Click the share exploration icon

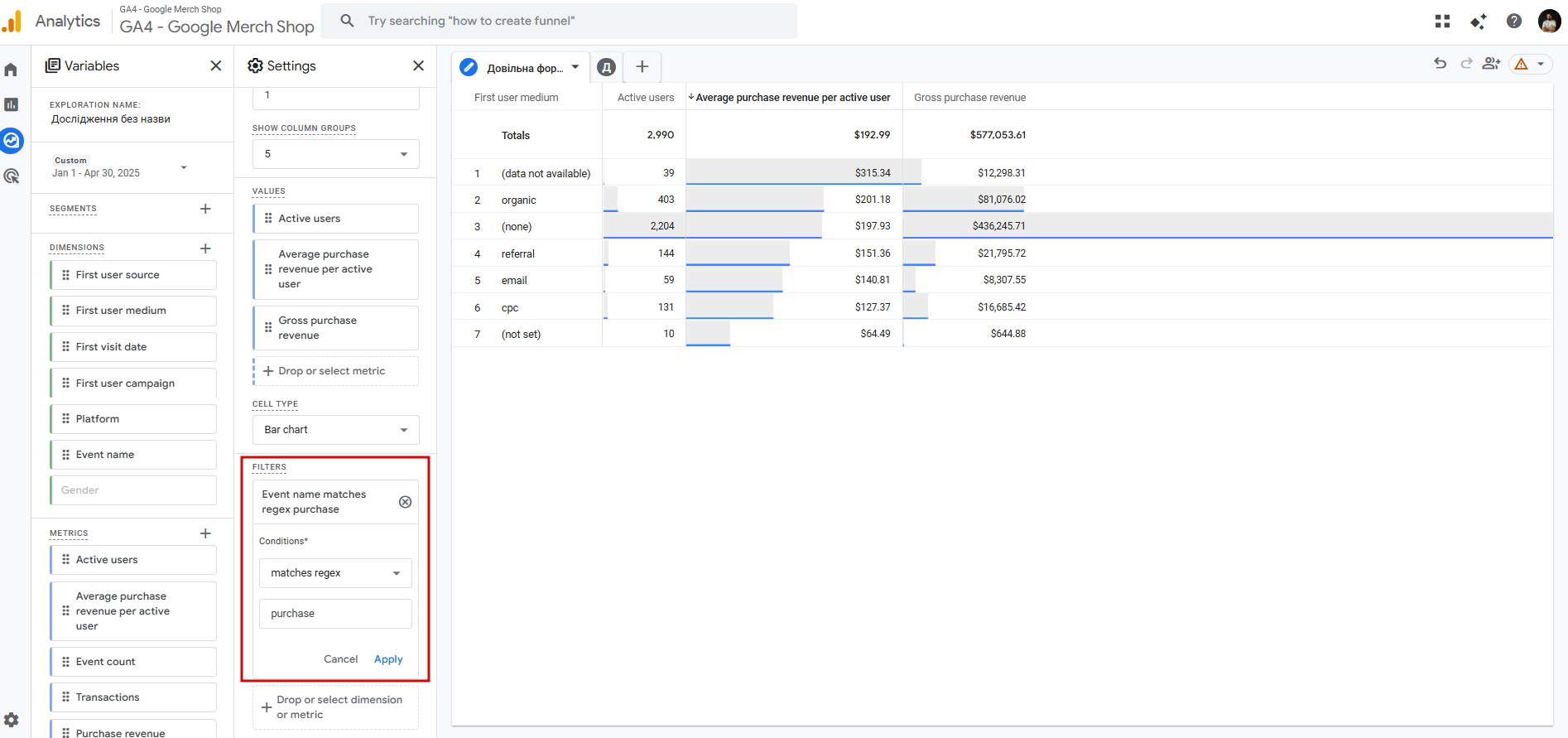1491,64
